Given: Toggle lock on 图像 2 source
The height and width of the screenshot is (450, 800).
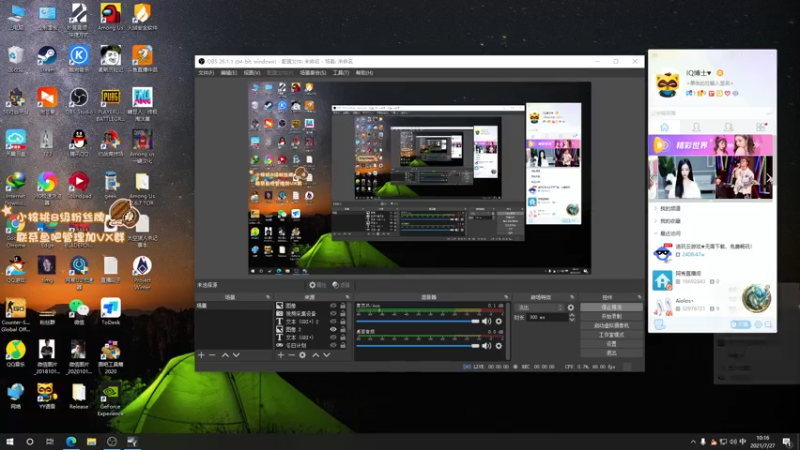Looking at the screenshot, I should (343, 330).
